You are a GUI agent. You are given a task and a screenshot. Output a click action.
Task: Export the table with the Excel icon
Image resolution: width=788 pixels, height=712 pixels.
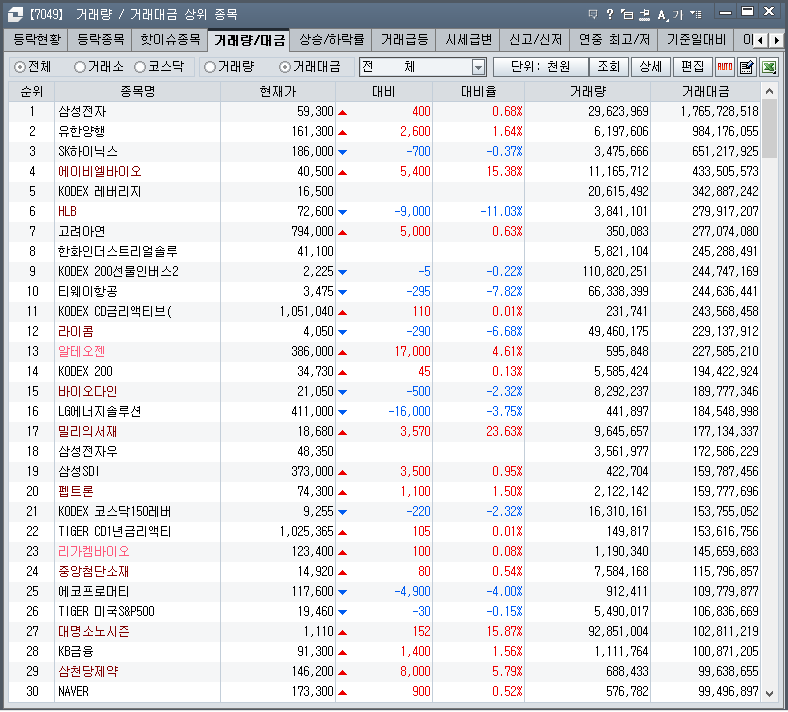coord(769,67)
